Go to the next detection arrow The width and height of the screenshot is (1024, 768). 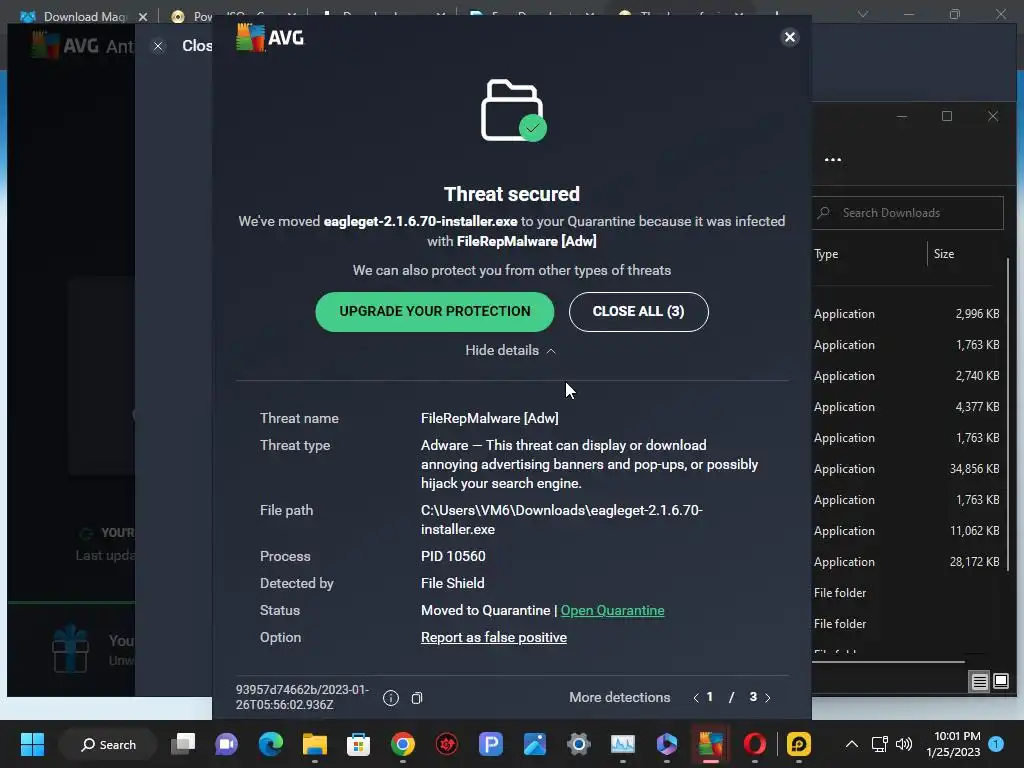click(x=767, y=697)
